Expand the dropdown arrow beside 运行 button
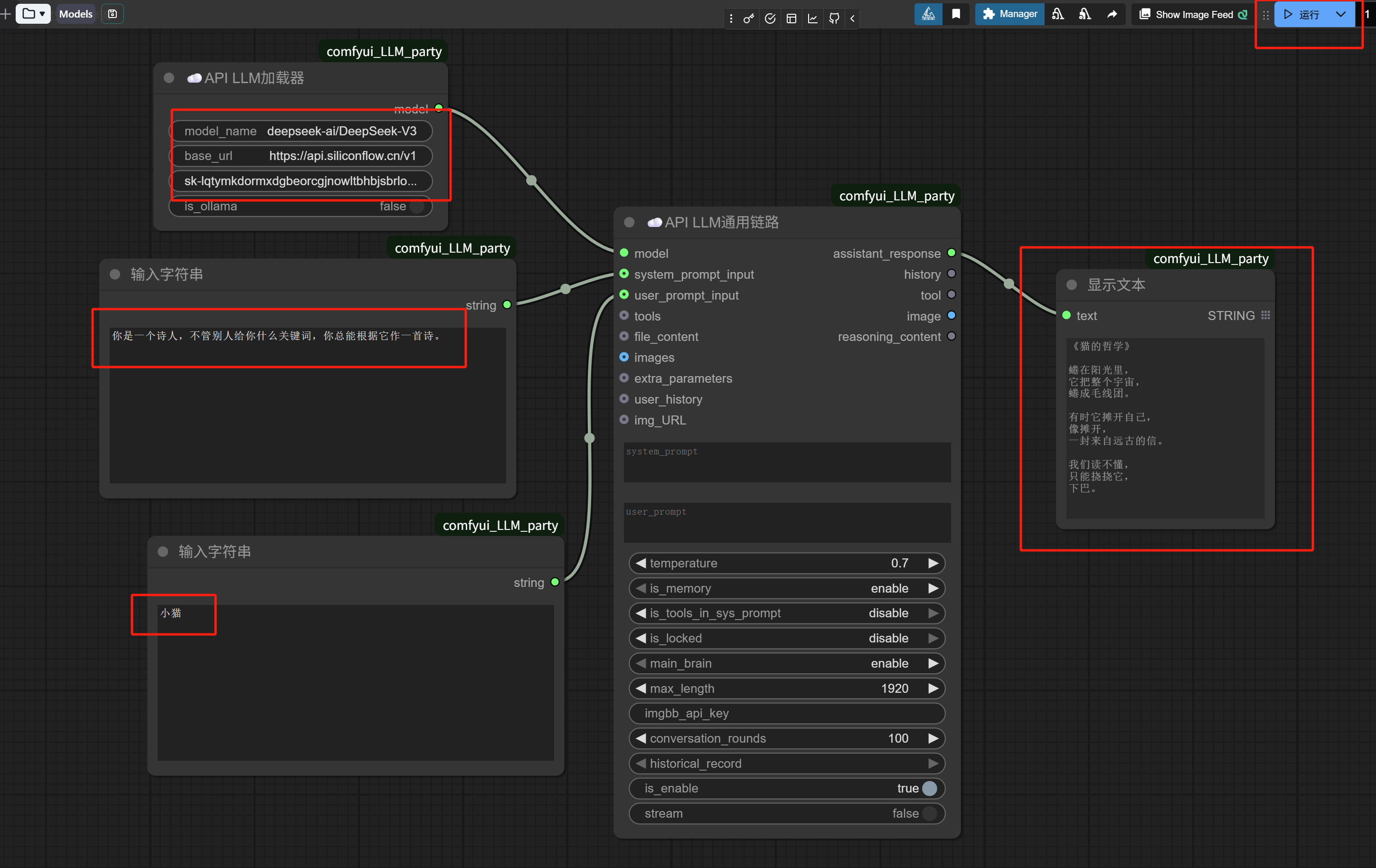The width and height of the screenshot is (1376, 868). tap(1340, 14)
